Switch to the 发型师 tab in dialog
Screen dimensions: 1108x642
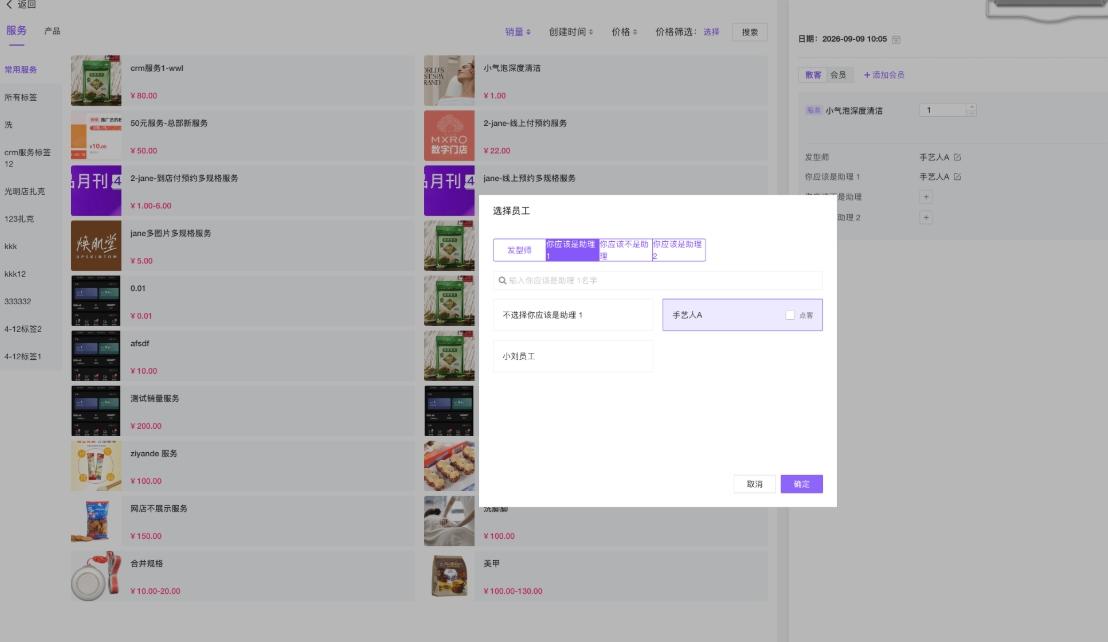(519, 250)
